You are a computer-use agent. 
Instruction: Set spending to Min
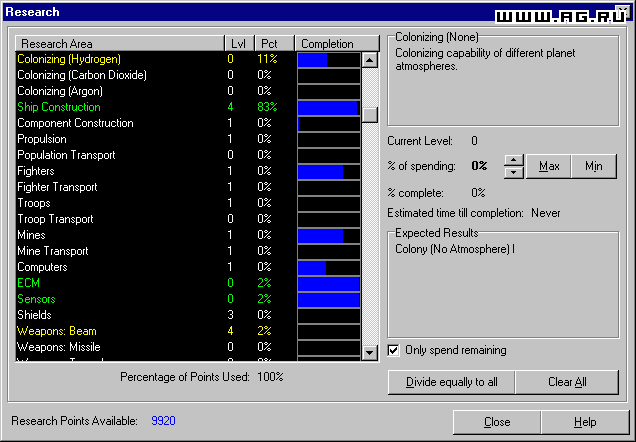point(594,166)
